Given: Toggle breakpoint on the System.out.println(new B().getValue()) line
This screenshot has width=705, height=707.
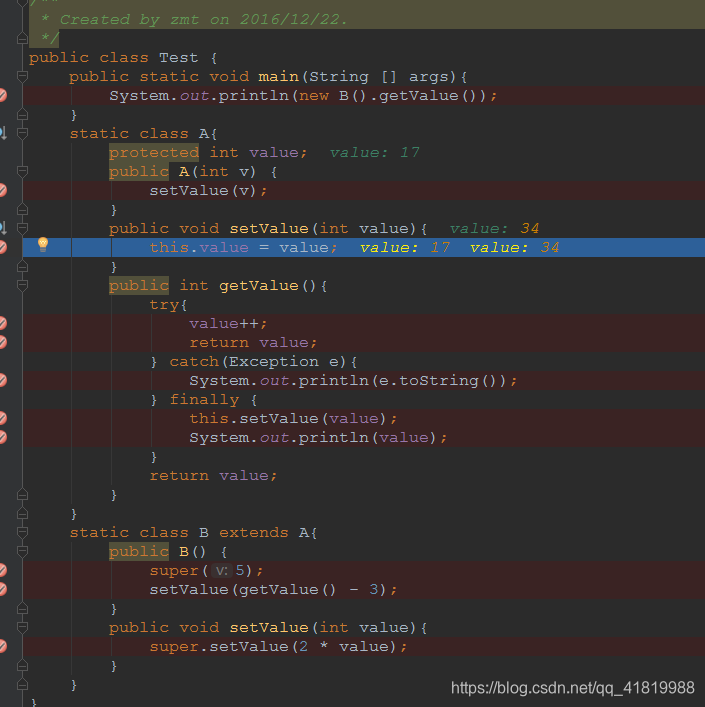Looking at the screenshot, I should pyautogui.click(x=2, y=96).
